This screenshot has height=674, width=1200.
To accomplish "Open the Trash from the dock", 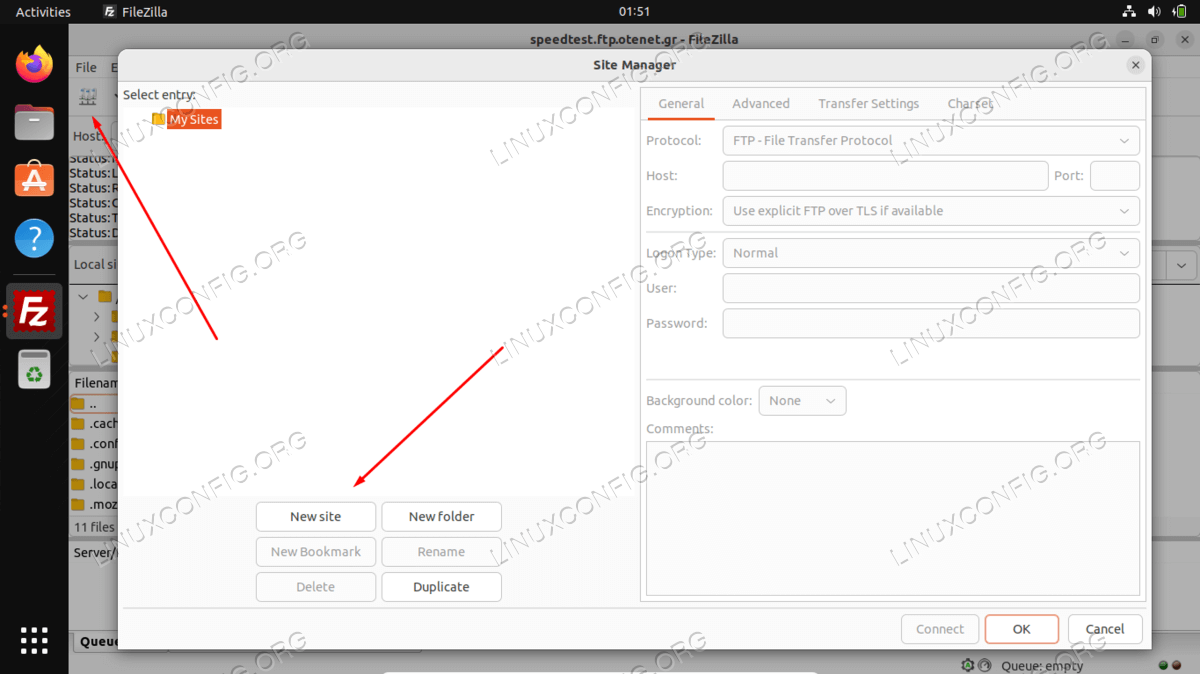I will click(35, 370).
